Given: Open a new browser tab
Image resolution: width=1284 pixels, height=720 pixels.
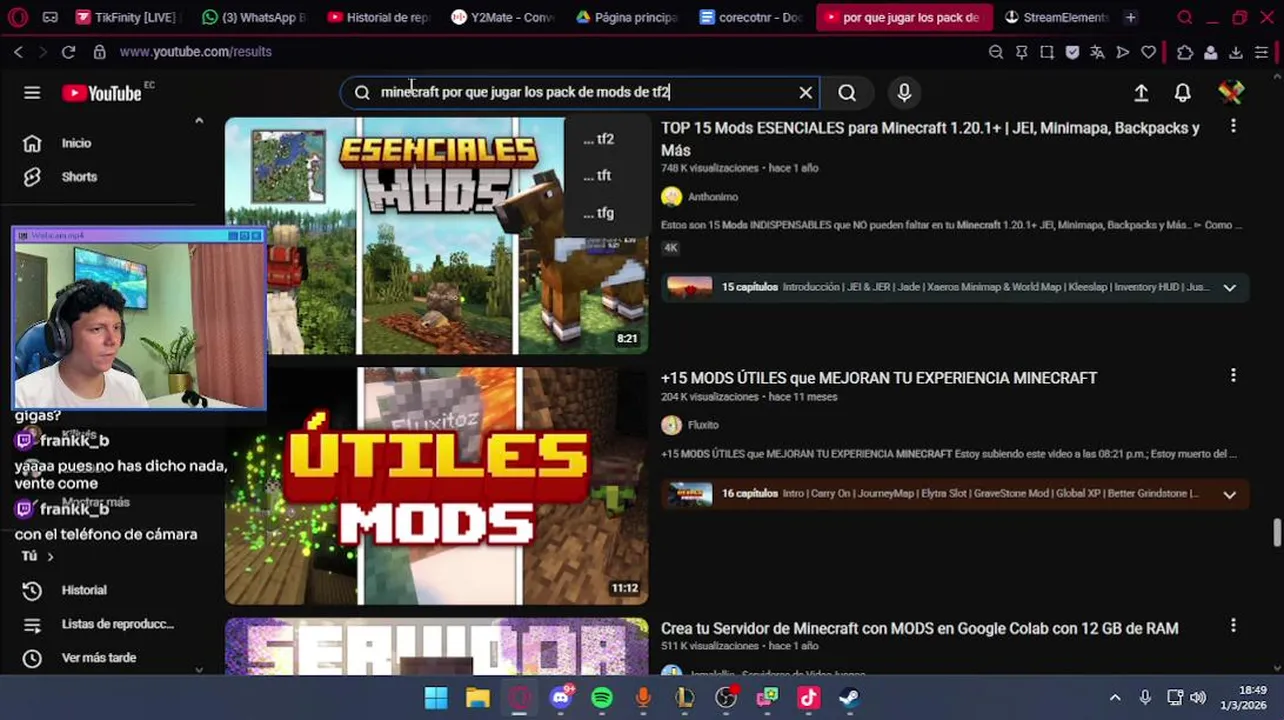Looking at the screenshot, I should (x=1130, y=17).
